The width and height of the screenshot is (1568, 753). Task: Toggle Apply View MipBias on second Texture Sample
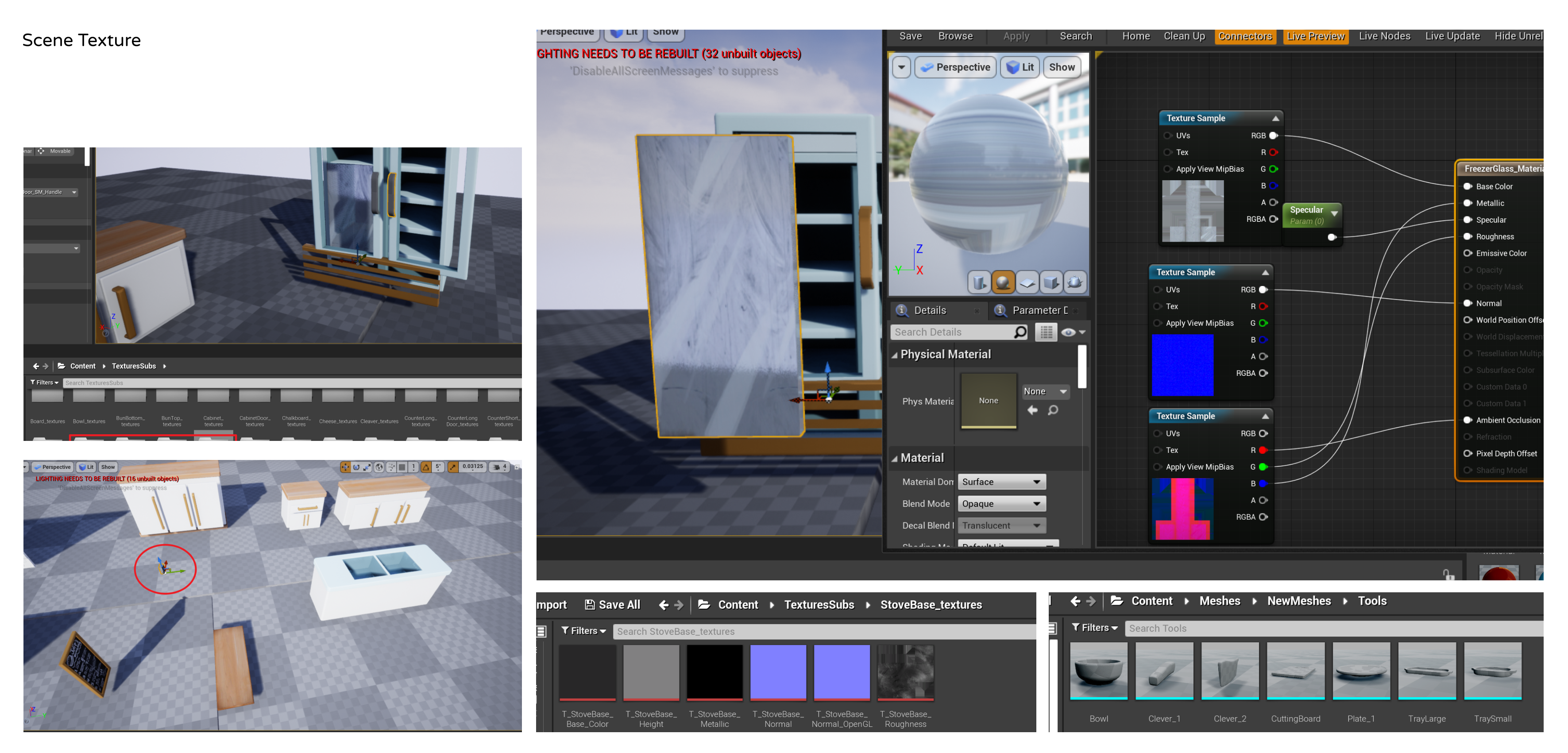tap(1156, 324)
